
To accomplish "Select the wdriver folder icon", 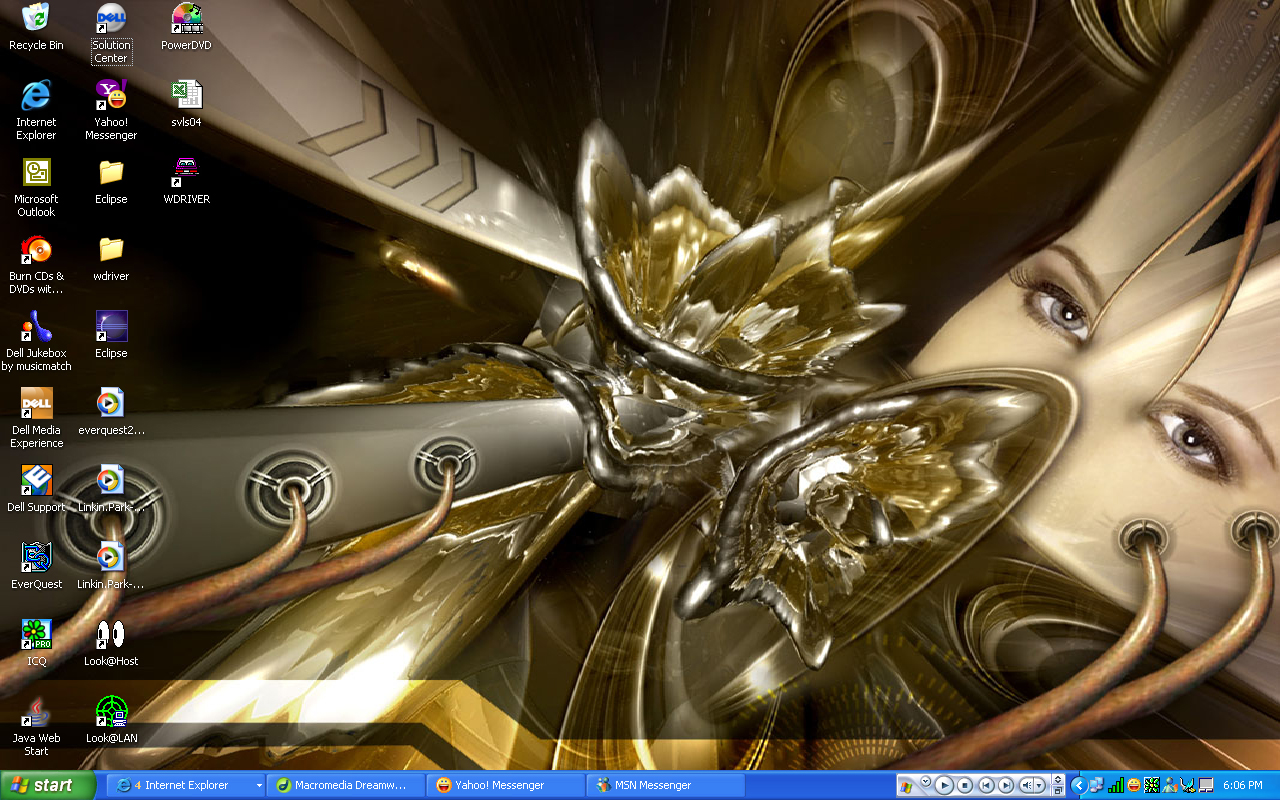I will pos(111,258).
